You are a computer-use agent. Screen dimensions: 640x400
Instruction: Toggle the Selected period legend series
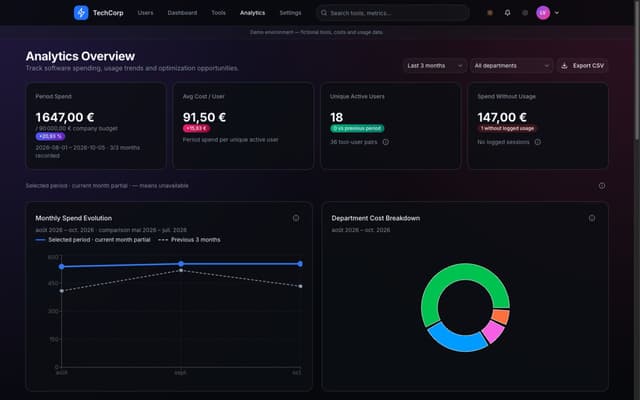point(93,240)
